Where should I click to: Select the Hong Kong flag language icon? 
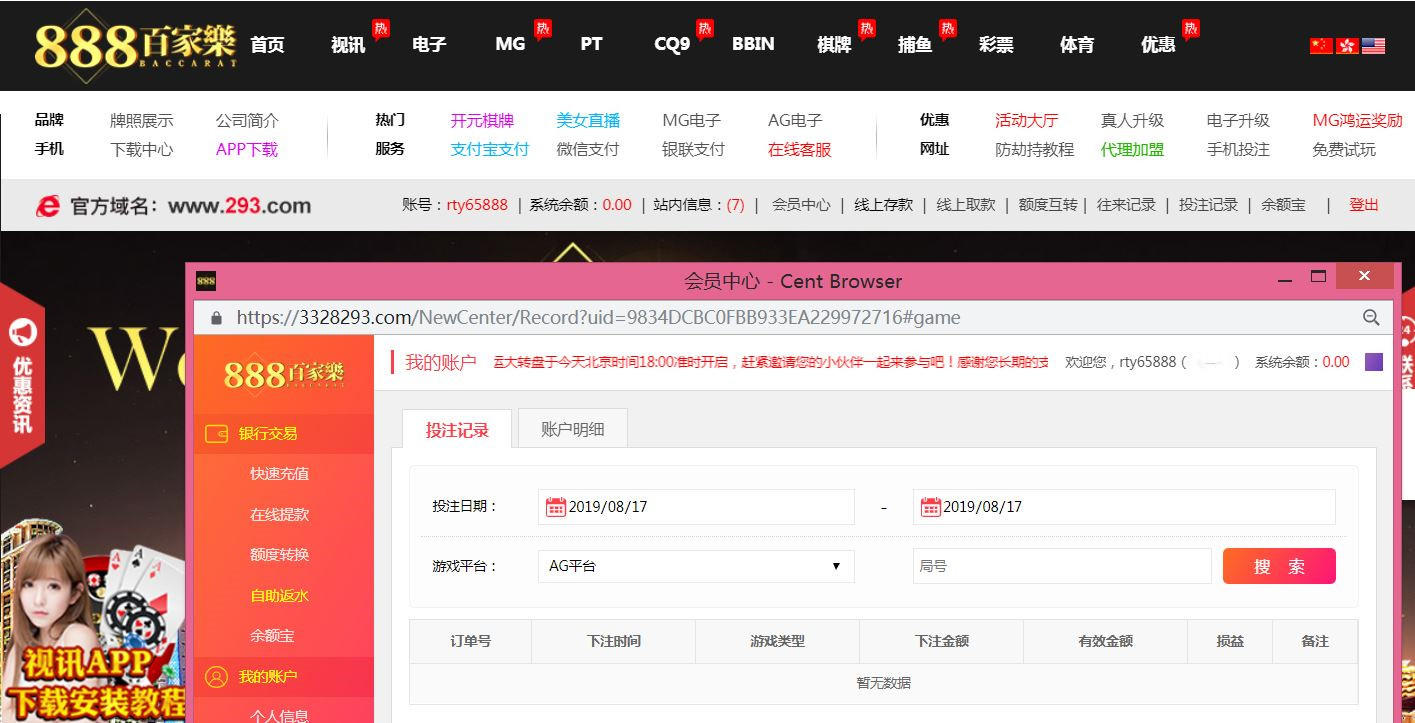[1347, 45]
